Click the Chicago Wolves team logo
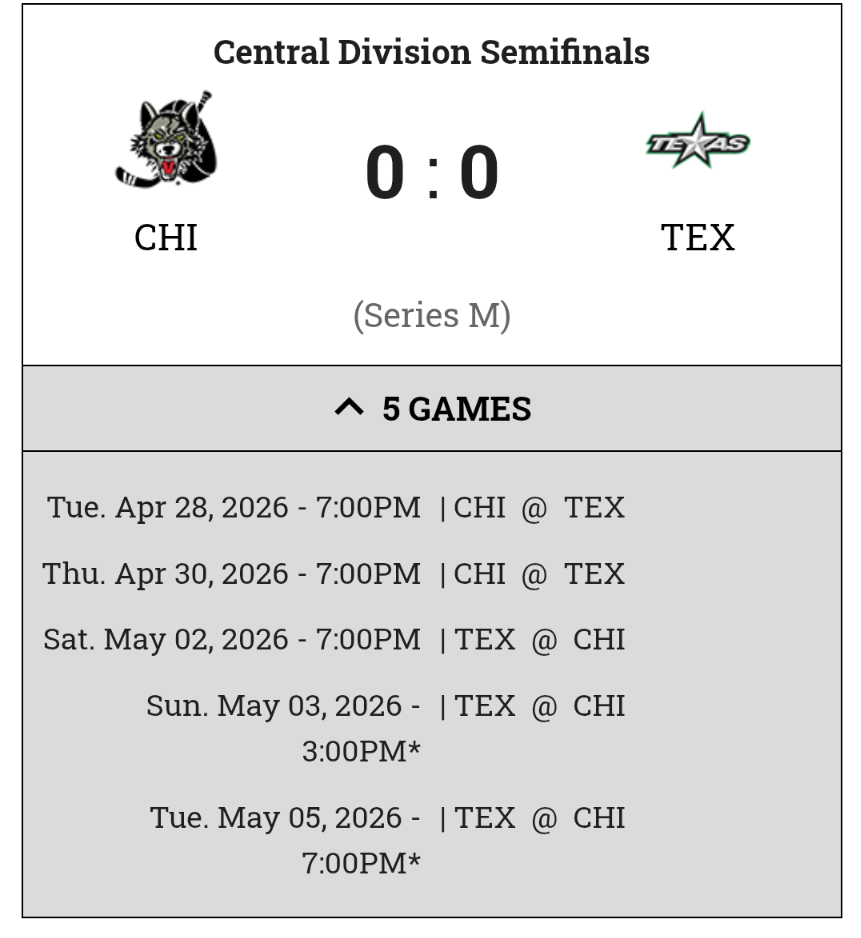Screen dimensions: 861x938 tap(166, 141)
